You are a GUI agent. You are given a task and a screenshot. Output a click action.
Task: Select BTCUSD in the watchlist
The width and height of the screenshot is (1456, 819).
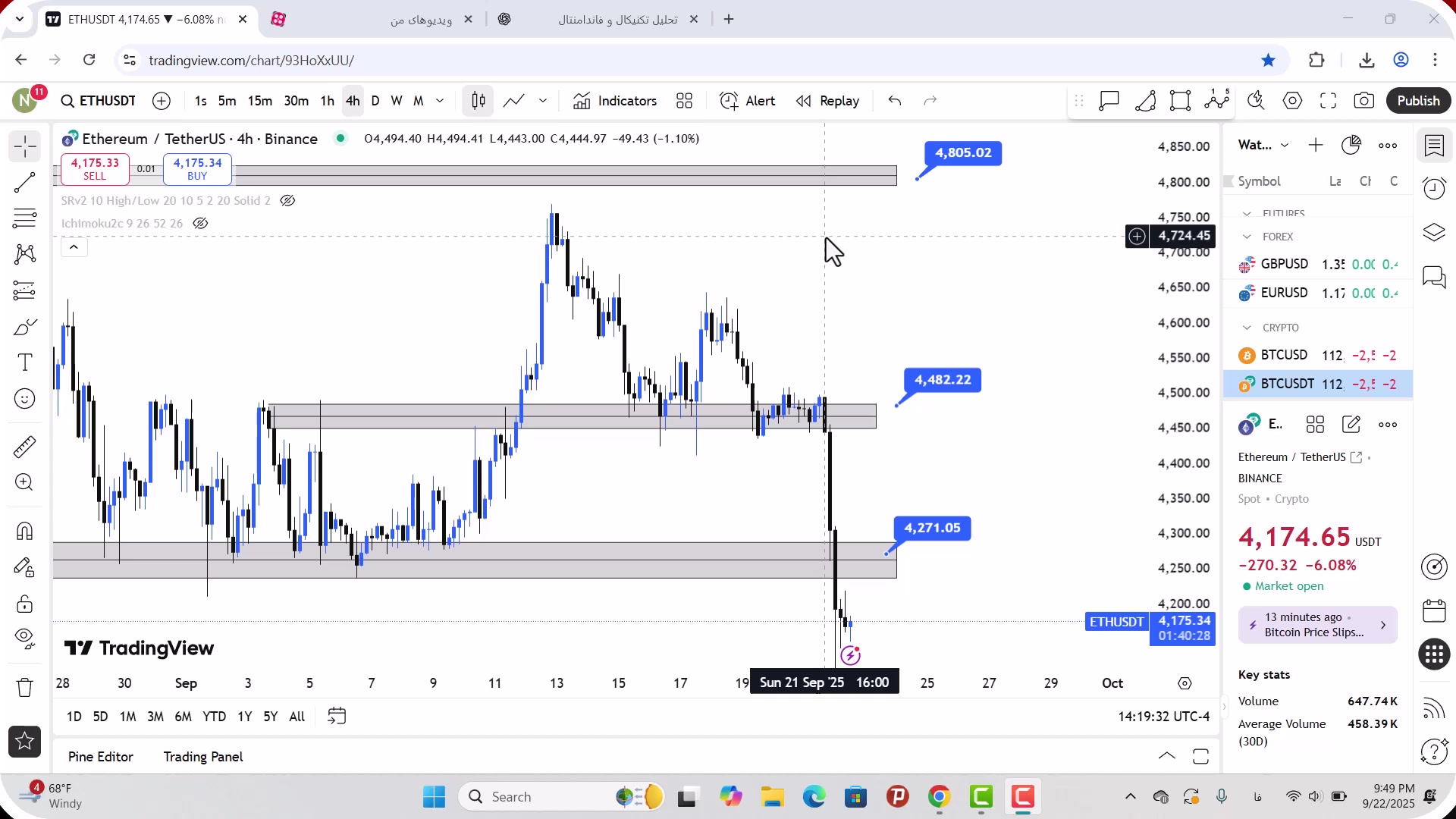tap(1318, 356)
